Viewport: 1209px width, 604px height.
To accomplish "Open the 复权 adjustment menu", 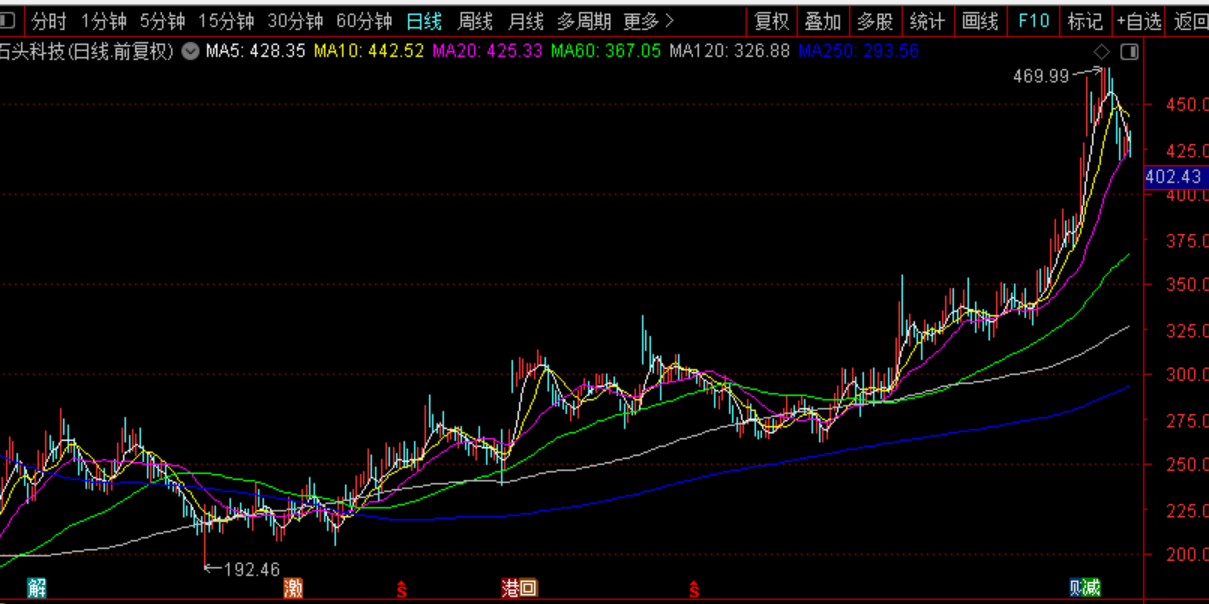I will click(x=771, y=21).
